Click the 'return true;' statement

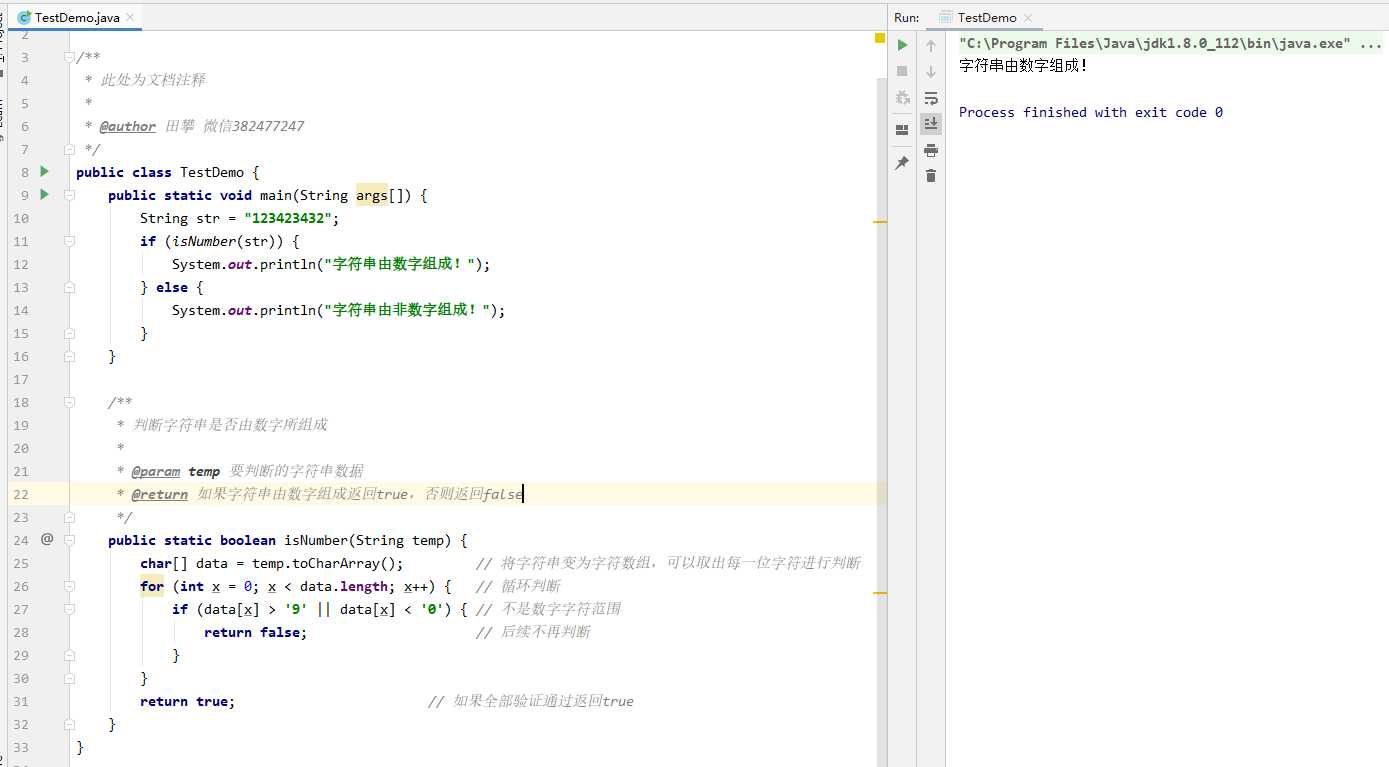187,701
